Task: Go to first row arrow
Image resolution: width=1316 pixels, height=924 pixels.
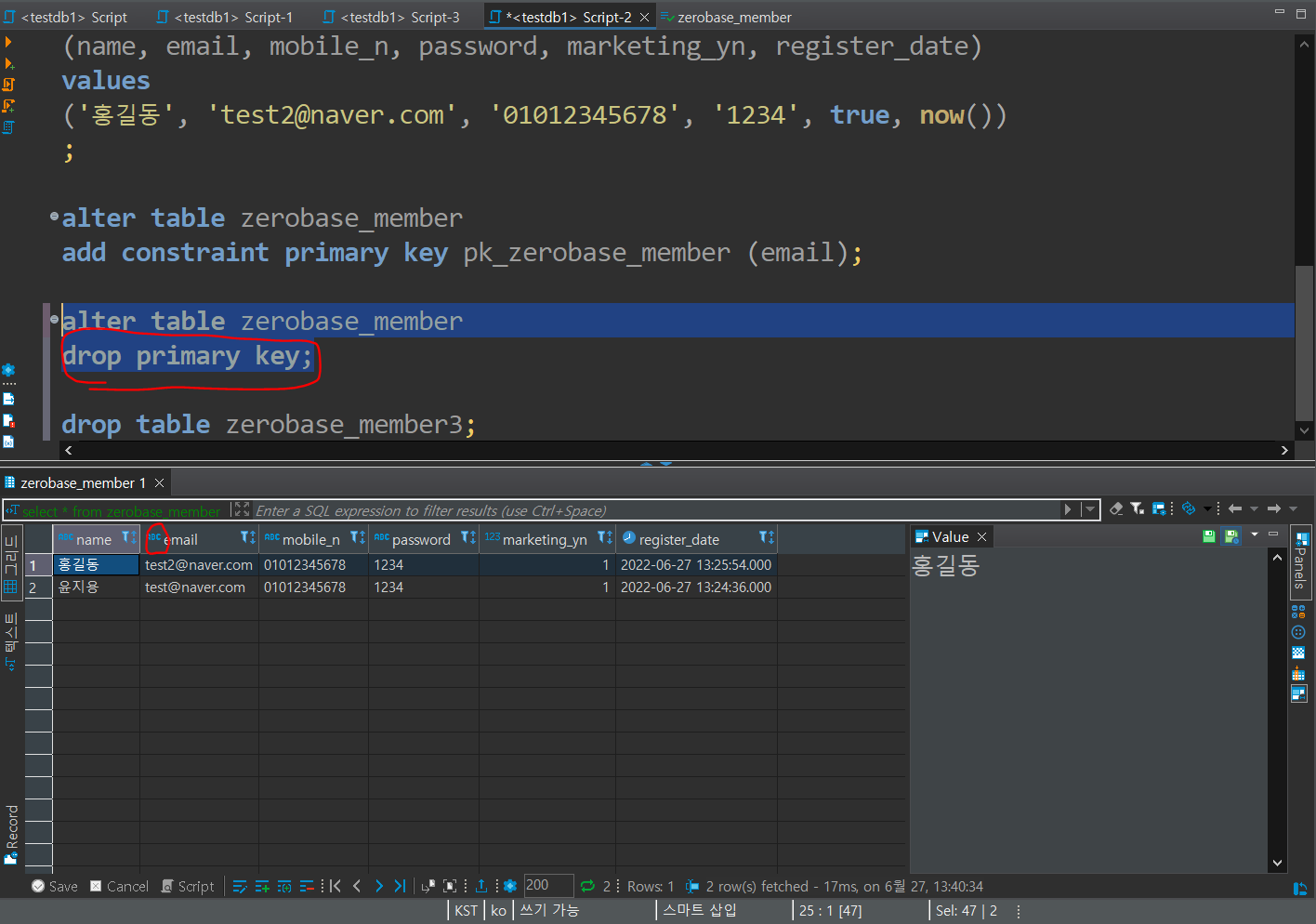Action: click(x=336, y=886)
